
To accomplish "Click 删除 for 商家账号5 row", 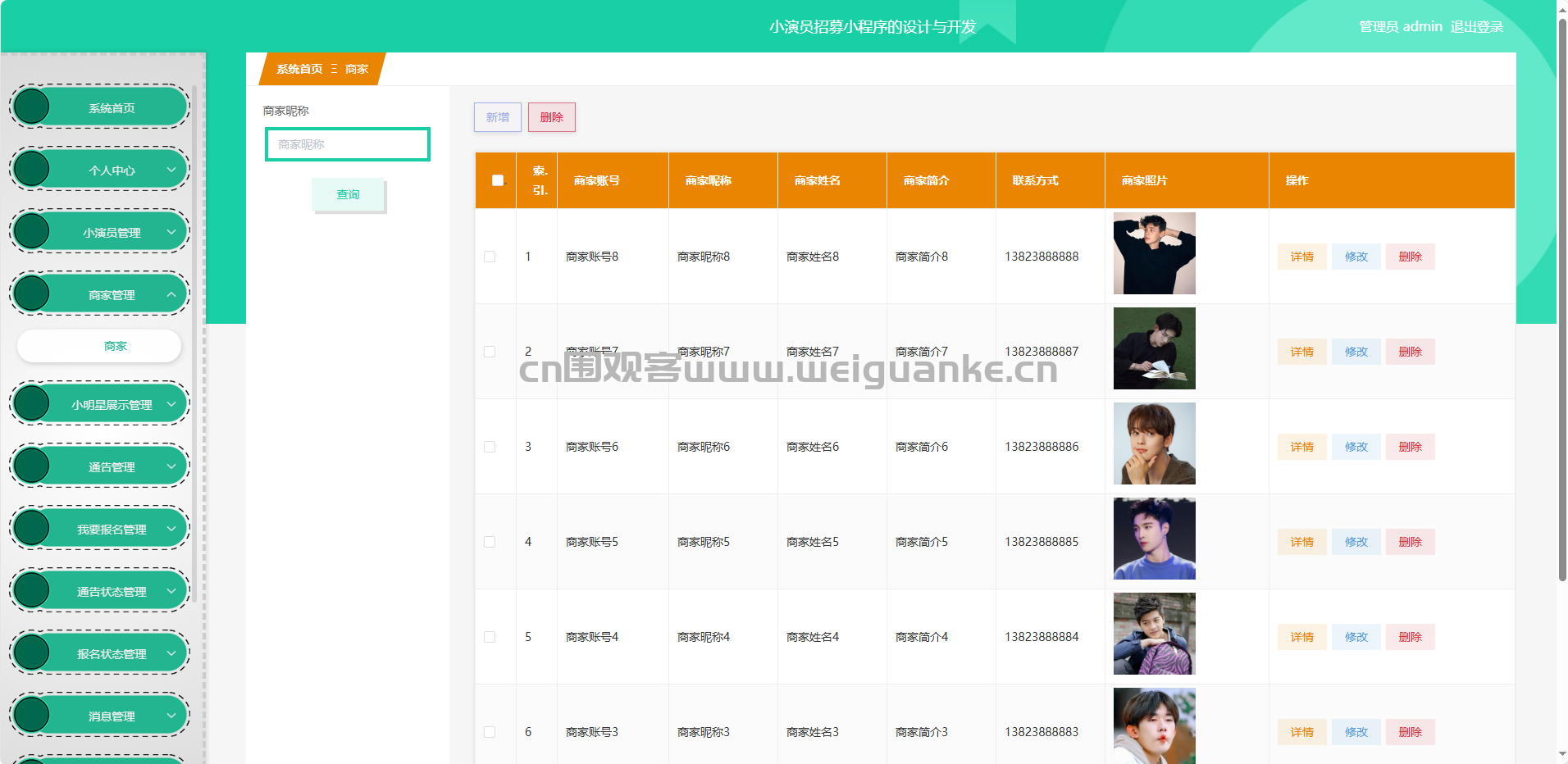I will pos(1411,542).
